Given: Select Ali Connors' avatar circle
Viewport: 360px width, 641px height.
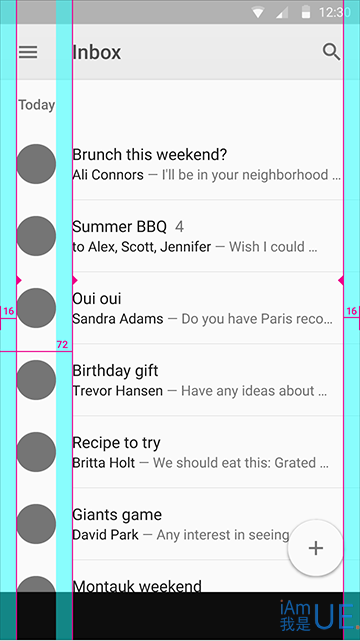Looking at the screenshot, I should [x=36, y=164].
